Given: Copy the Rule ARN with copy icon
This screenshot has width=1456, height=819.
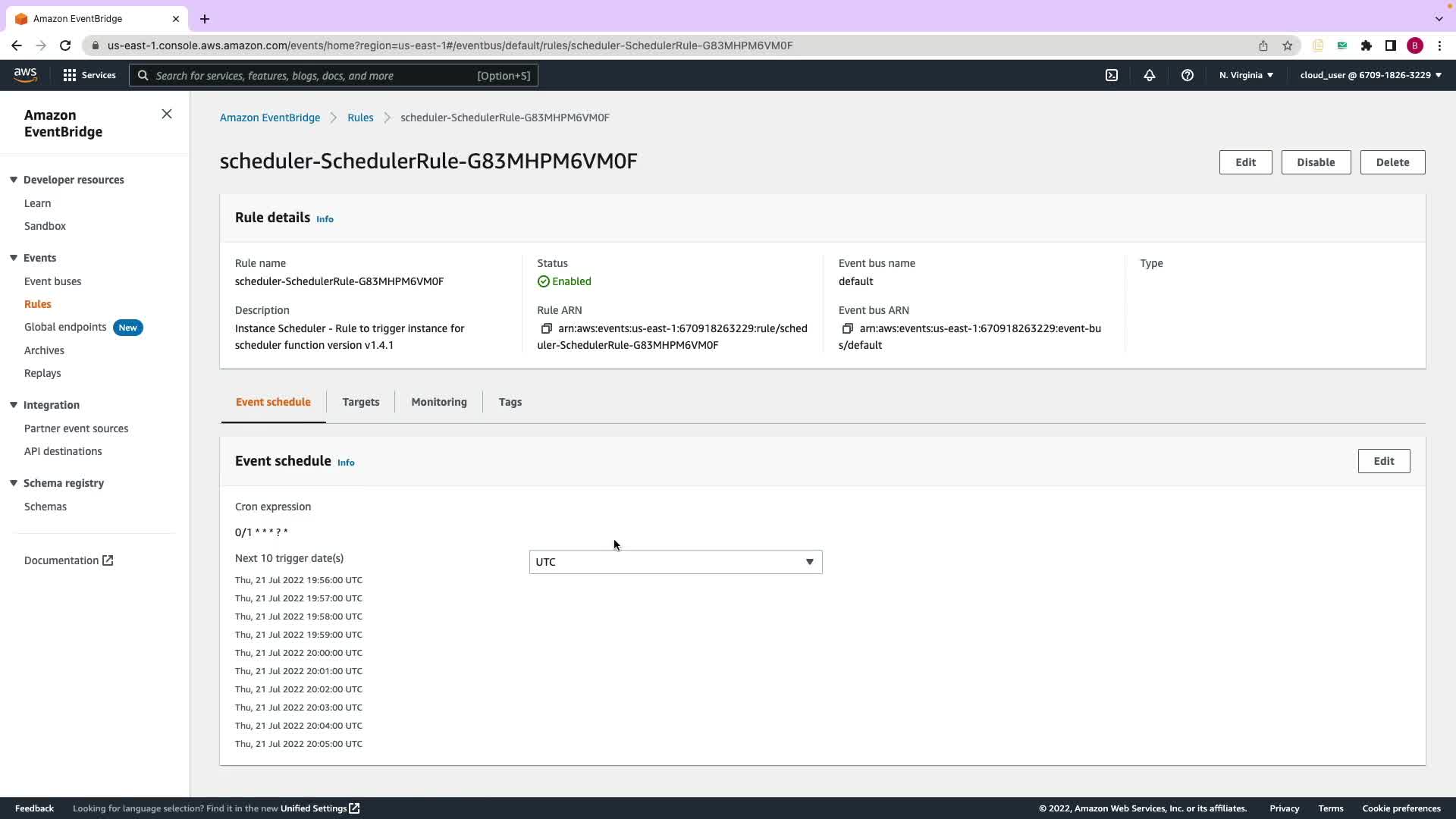Looking at the screenshot, I should point(546,328).
